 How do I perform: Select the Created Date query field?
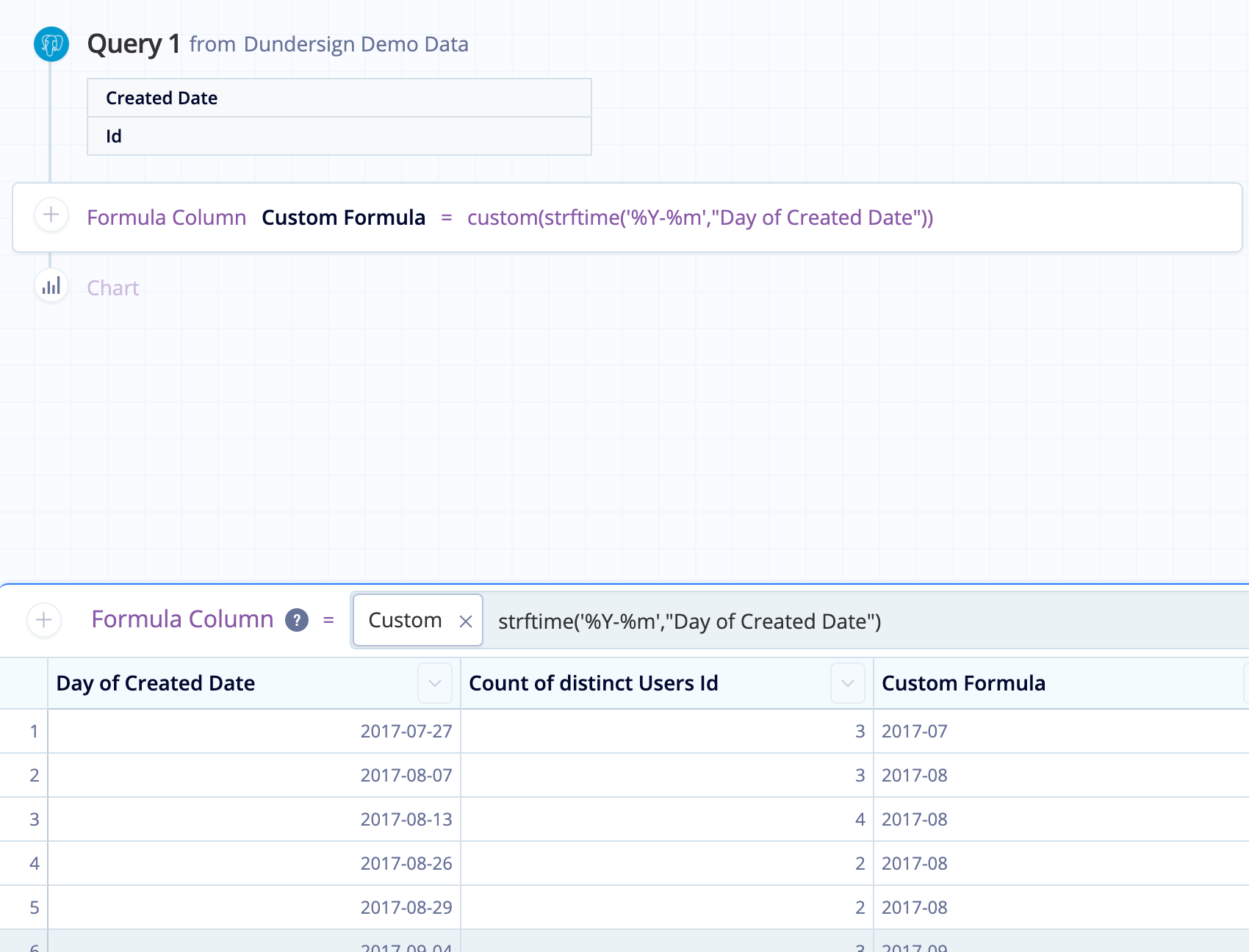tap(339, 98)
